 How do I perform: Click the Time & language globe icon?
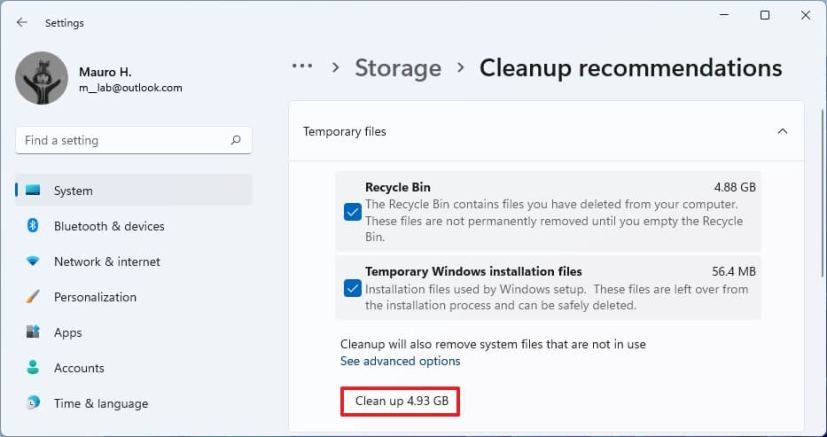pyautogui.click(x=33, y=403)
